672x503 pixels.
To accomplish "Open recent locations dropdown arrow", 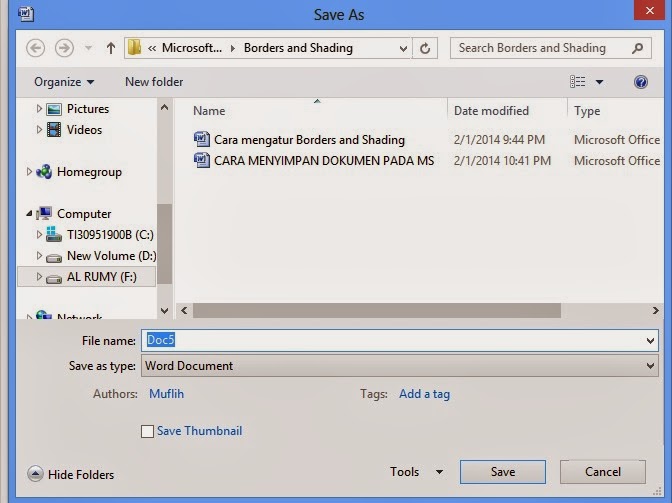I will tap(88, 48).
